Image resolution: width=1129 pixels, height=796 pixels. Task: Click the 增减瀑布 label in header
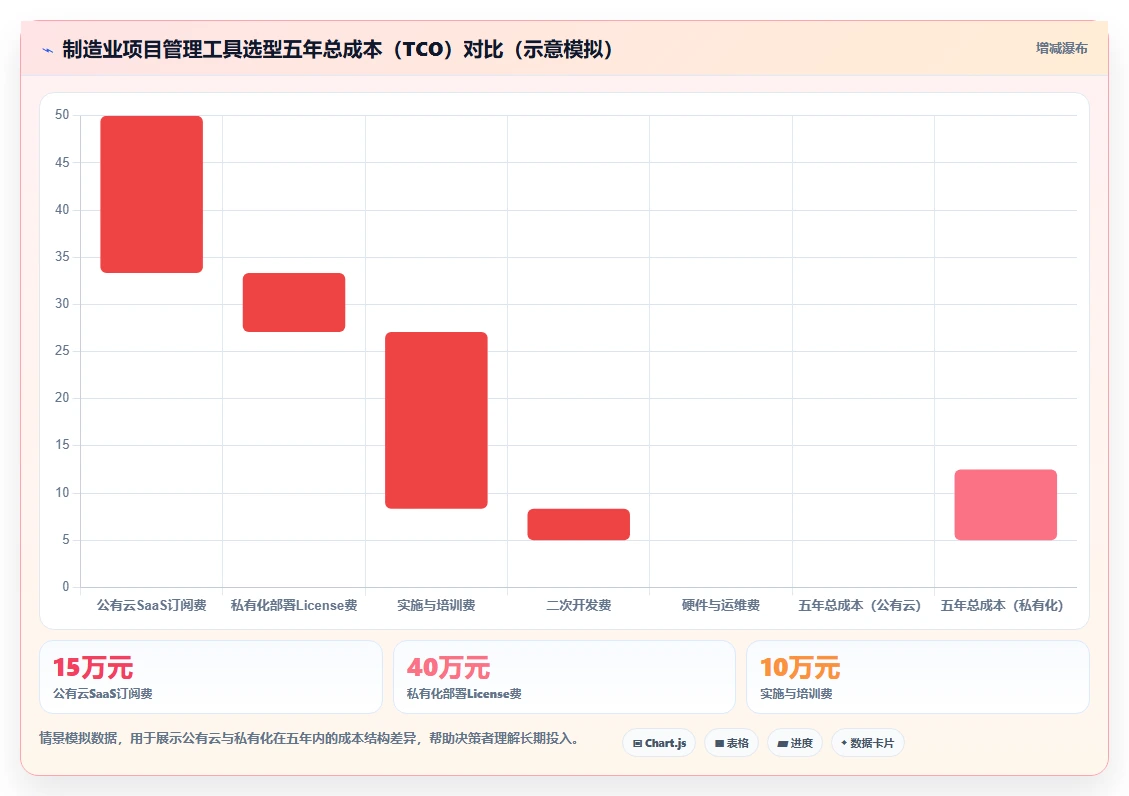1061,48
